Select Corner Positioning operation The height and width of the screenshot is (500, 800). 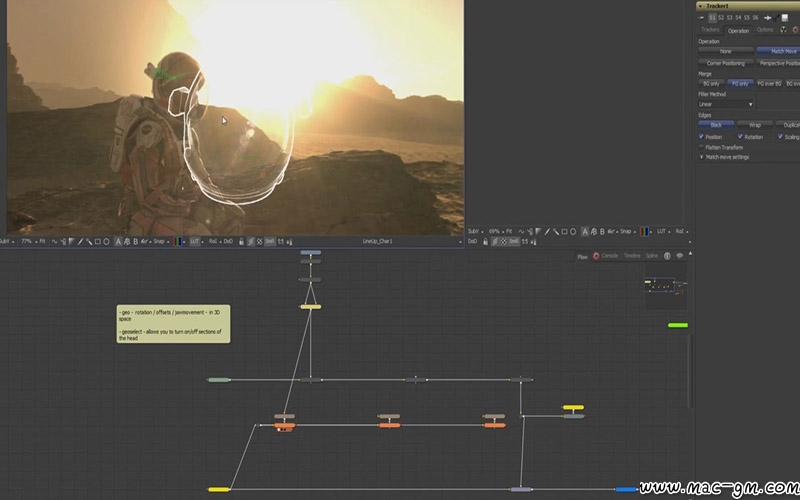tap(726, 63)
